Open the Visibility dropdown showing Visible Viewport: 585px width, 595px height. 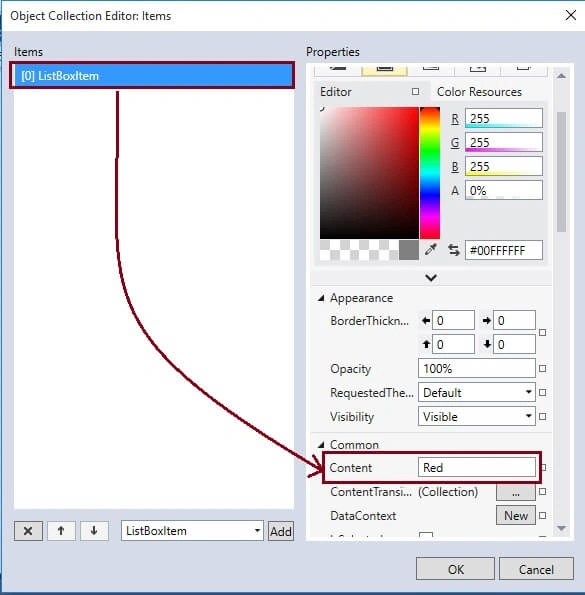[x=477, y=416]
